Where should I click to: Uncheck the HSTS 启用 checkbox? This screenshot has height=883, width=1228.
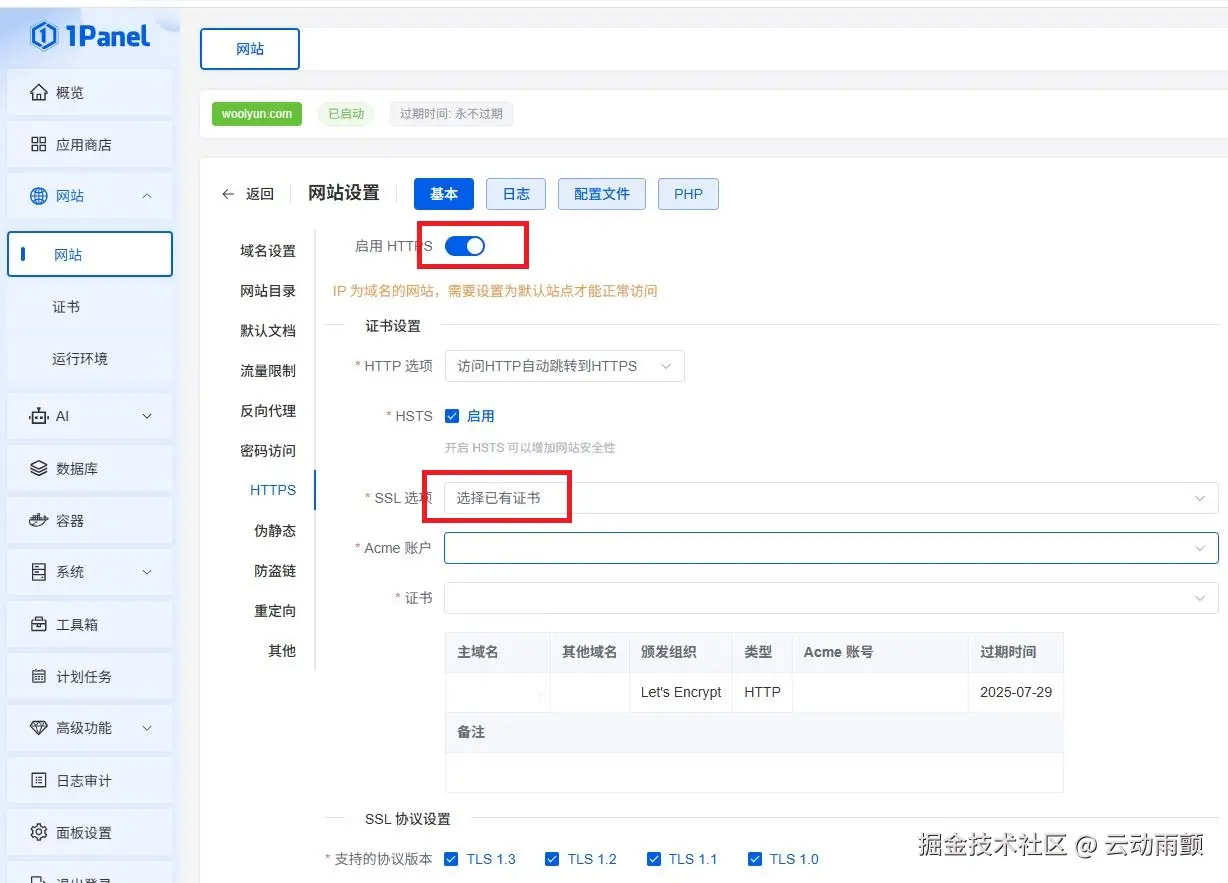(452, 416)
